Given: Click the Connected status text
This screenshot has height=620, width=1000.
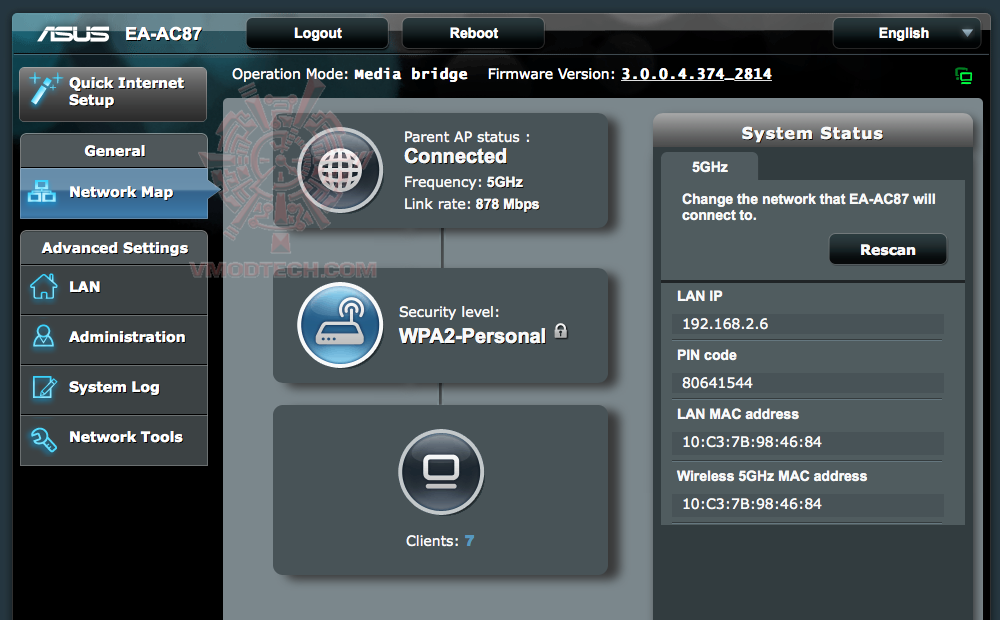Looking at the screenshot, I should 455,156.
